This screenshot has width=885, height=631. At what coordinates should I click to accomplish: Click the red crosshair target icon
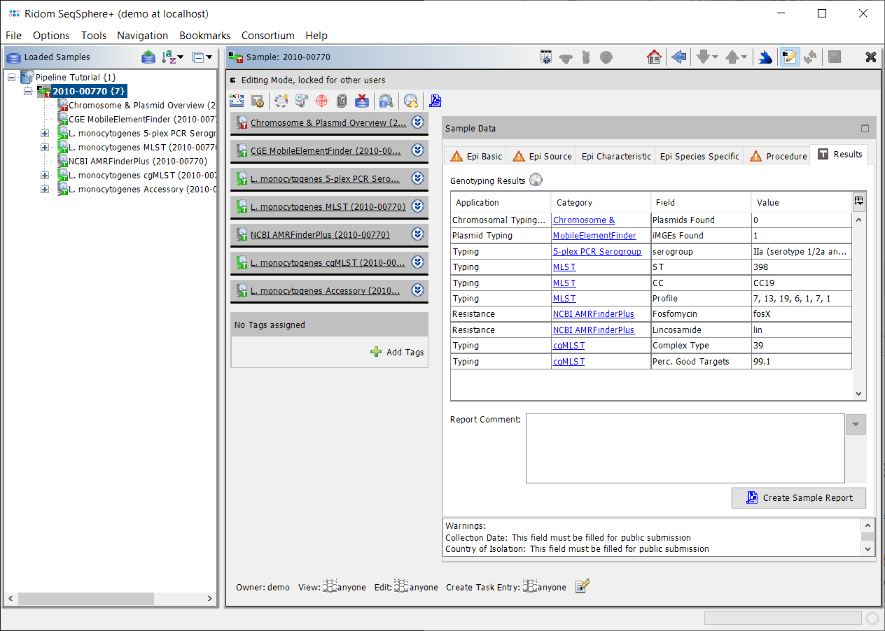click(x=320, y=100)
